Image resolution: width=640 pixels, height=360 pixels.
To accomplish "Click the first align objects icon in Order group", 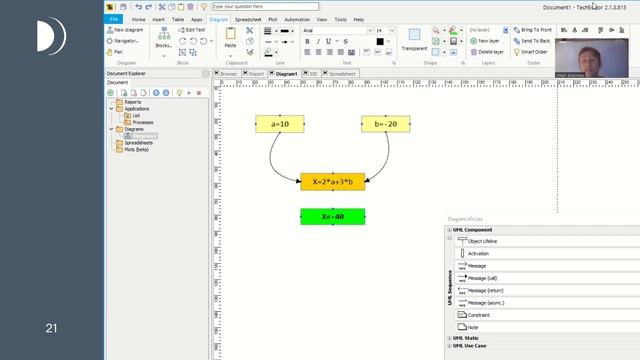I will [564, 30].
